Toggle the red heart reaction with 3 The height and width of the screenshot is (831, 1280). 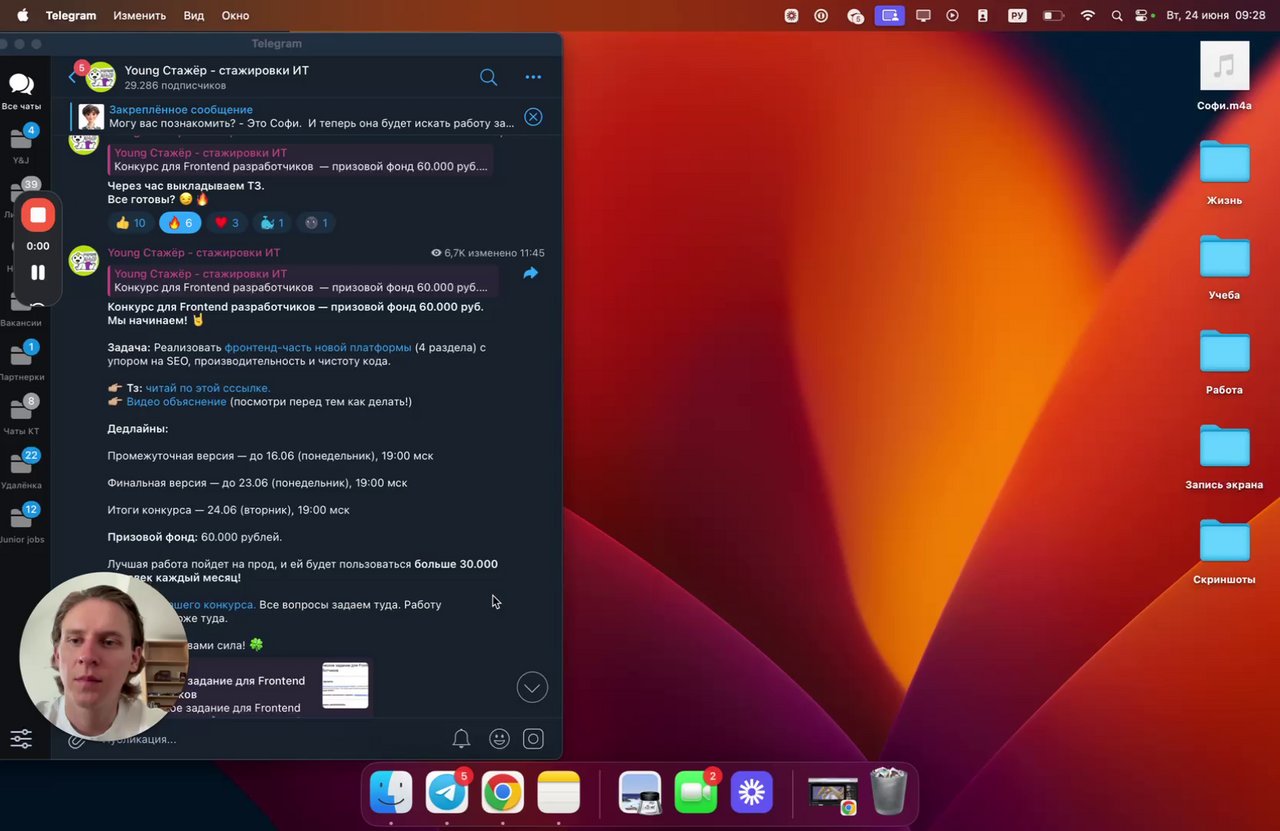tap(227, 223)
